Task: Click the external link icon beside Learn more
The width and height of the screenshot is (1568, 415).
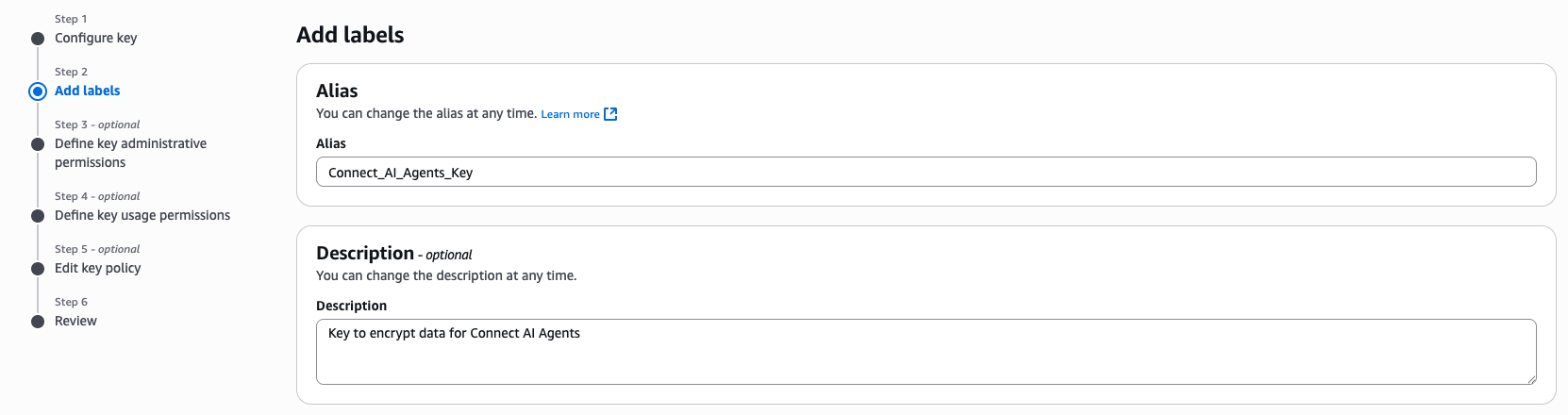Action: pos(610,114)
